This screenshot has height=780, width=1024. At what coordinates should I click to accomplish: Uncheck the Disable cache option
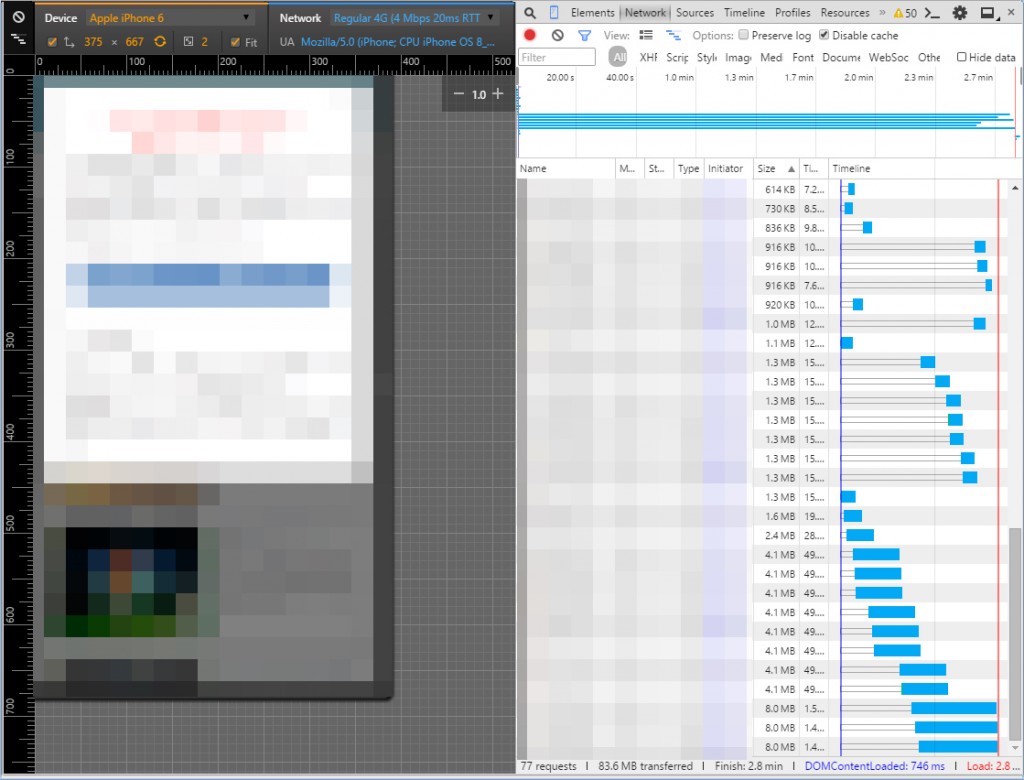point(824,35)
